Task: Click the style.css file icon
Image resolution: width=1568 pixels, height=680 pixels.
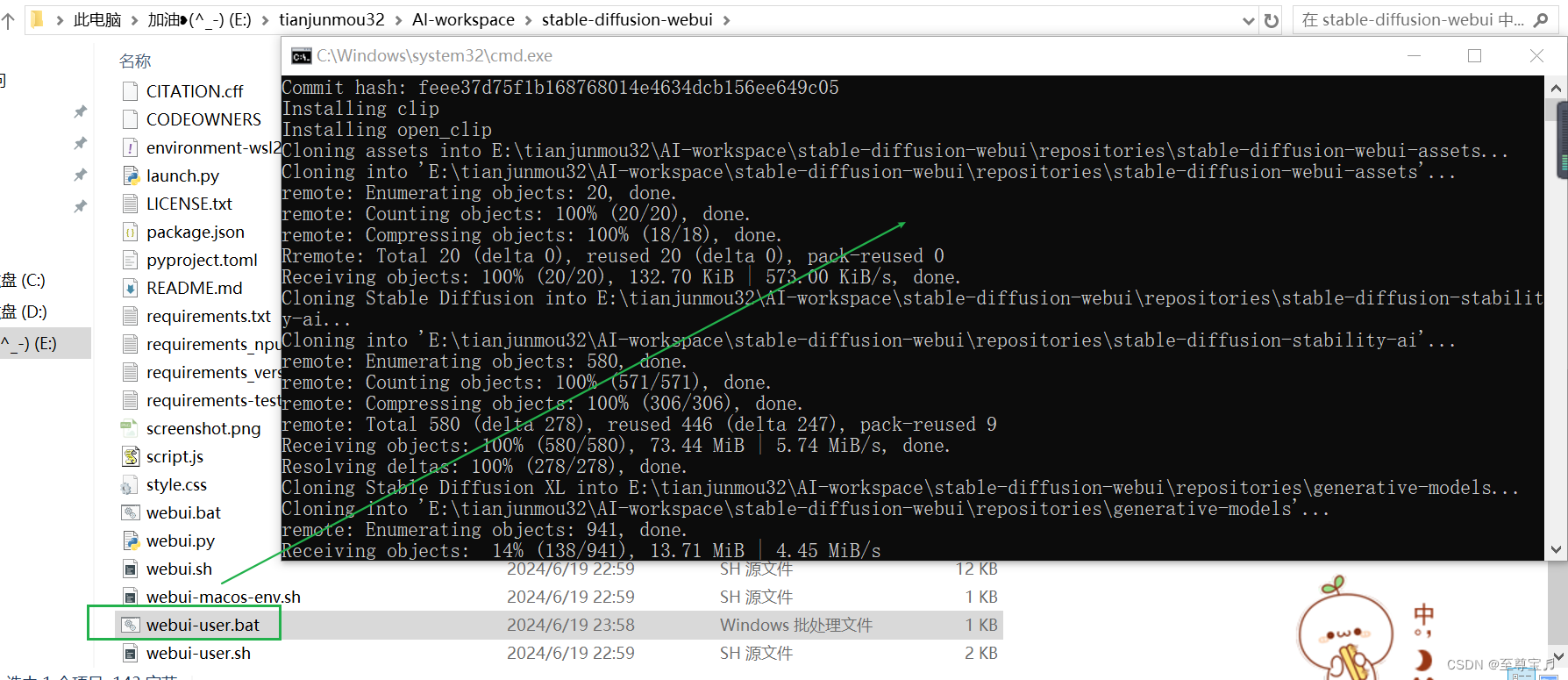Action: (130, 484)
